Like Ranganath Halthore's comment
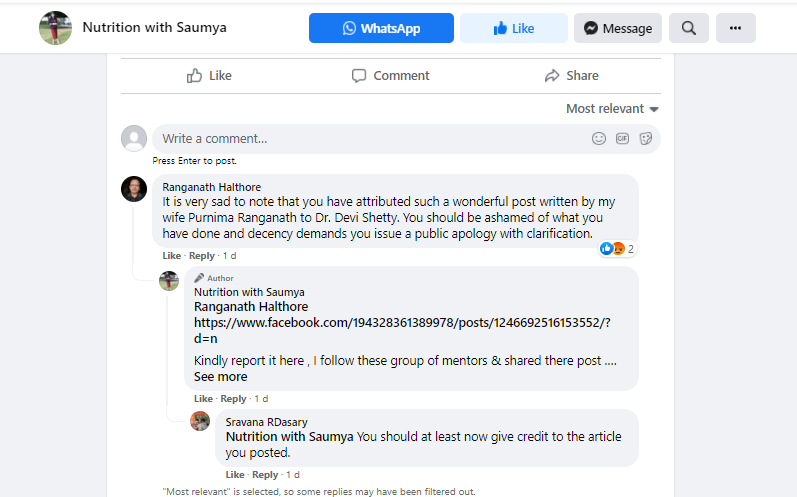 pyautogui.click(x=172, y=256)
